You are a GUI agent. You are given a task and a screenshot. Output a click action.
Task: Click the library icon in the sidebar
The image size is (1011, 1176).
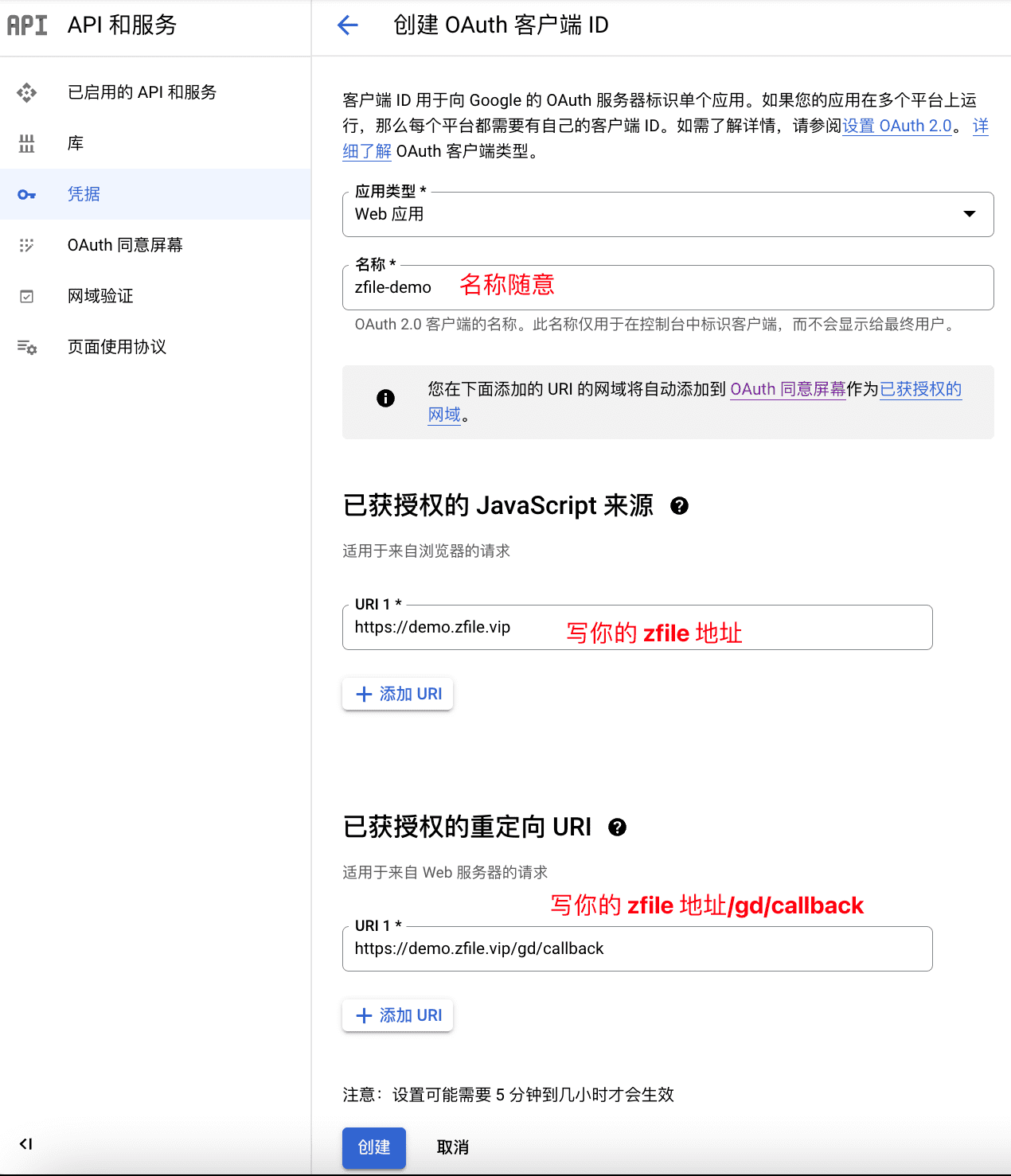coord(27,143)
